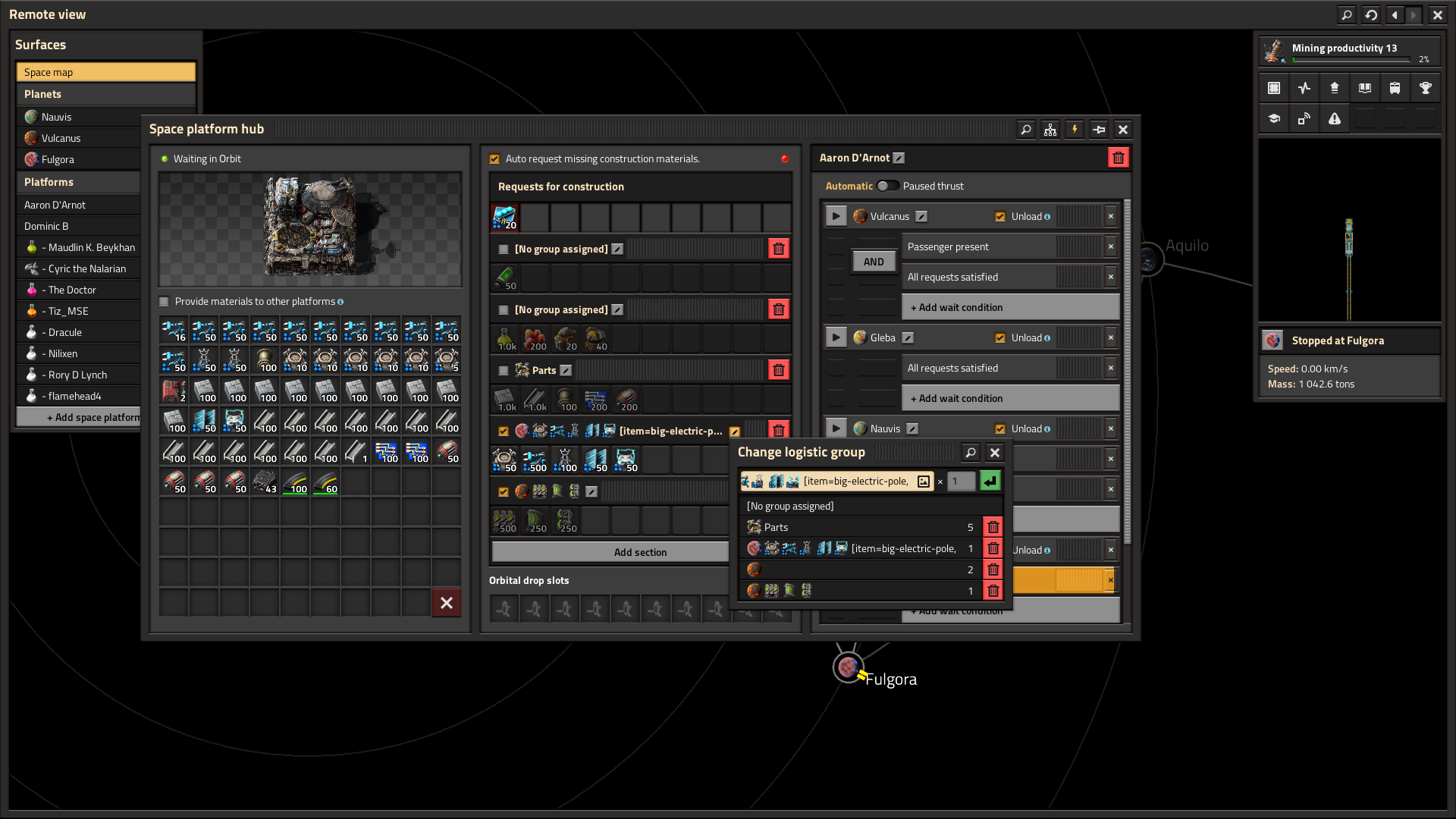Uncheck Unload for Gleba stop

1000,338
